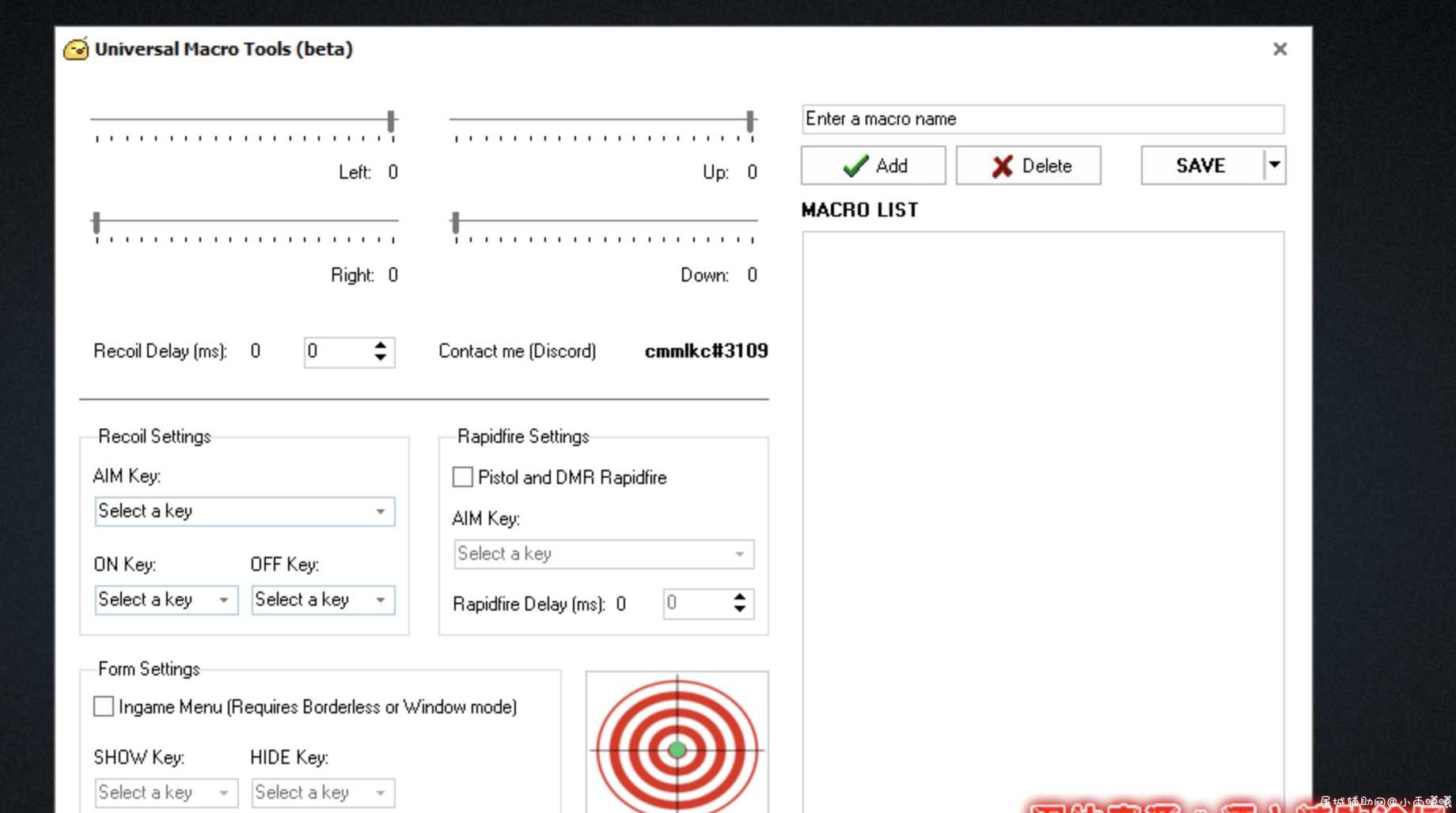Image resolution: width=1456 pixels, height=813 pixels.
Task: Click the Down recoil slider handle
Action: pyautogui.click(x=455, y=222)
